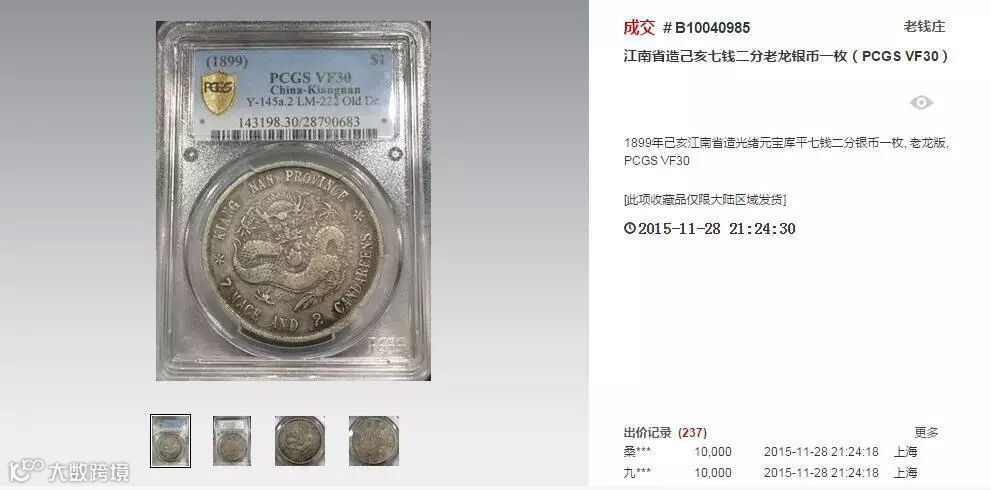This screenshot has width=991, height=490.
Task: Open the 老钱庄 seller link
Action: click(x=924, y=27)
